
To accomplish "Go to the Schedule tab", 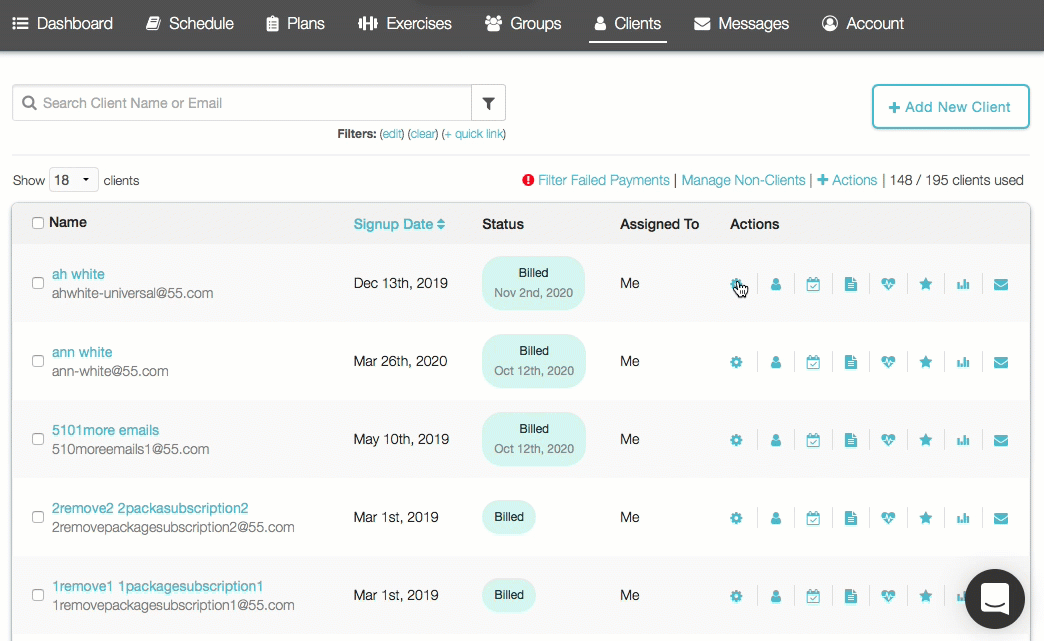I will click(190, 23).
